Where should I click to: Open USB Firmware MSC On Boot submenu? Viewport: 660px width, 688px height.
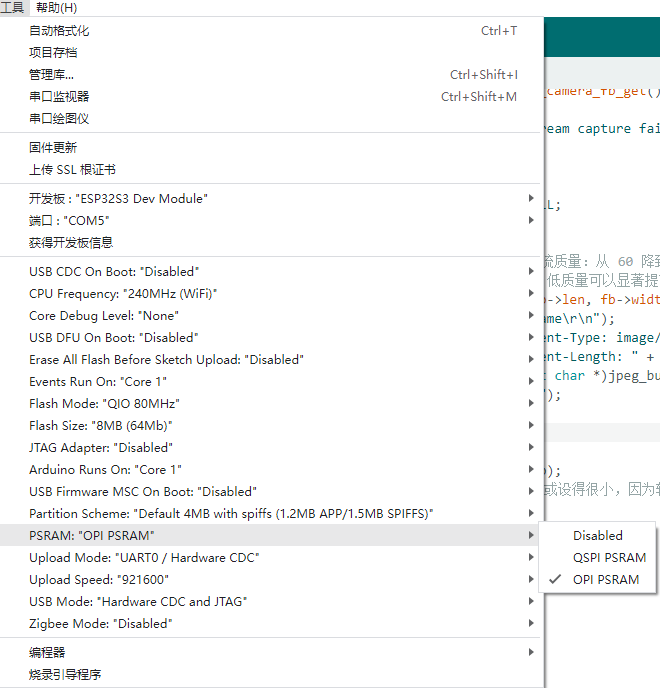click(272, 491)
